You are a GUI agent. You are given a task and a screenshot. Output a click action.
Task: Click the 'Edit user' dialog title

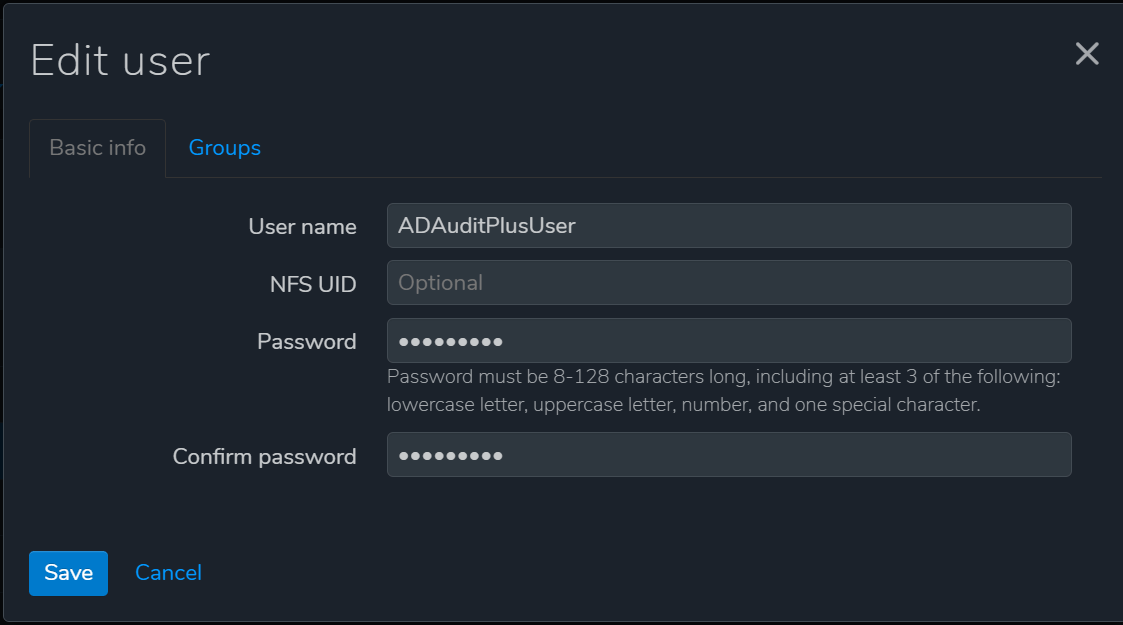point(120,60)
